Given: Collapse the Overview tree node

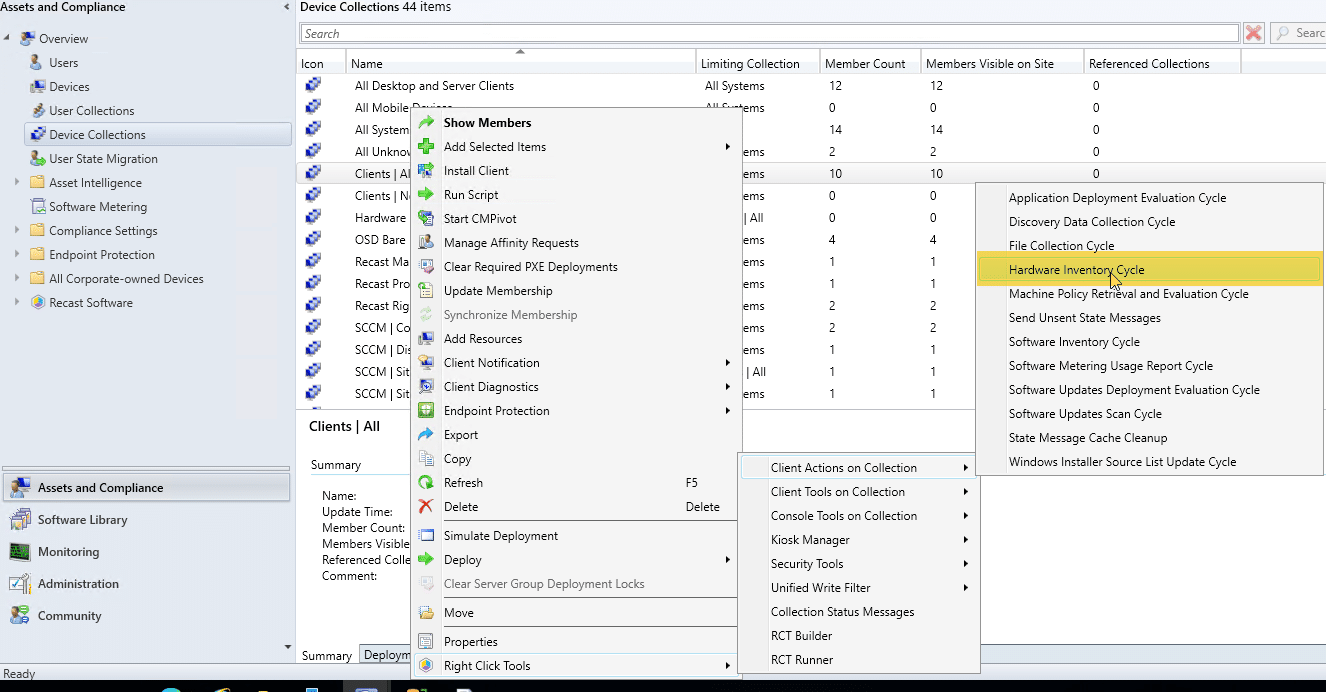Looking at the screenshot, I should [8, 39].
